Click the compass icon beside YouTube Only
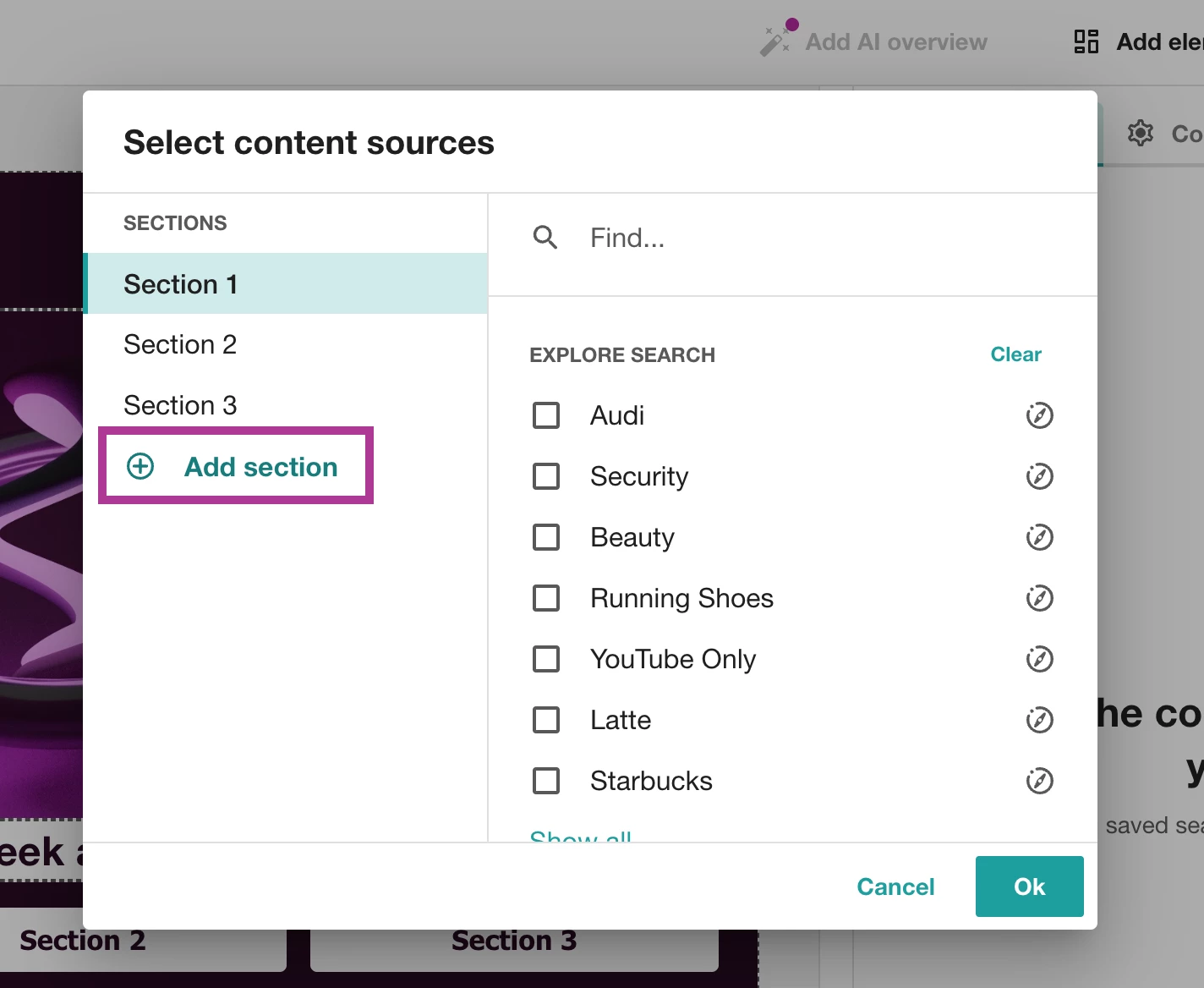Viewport: 1204px width, 988px height. [x=1039, y=659]
